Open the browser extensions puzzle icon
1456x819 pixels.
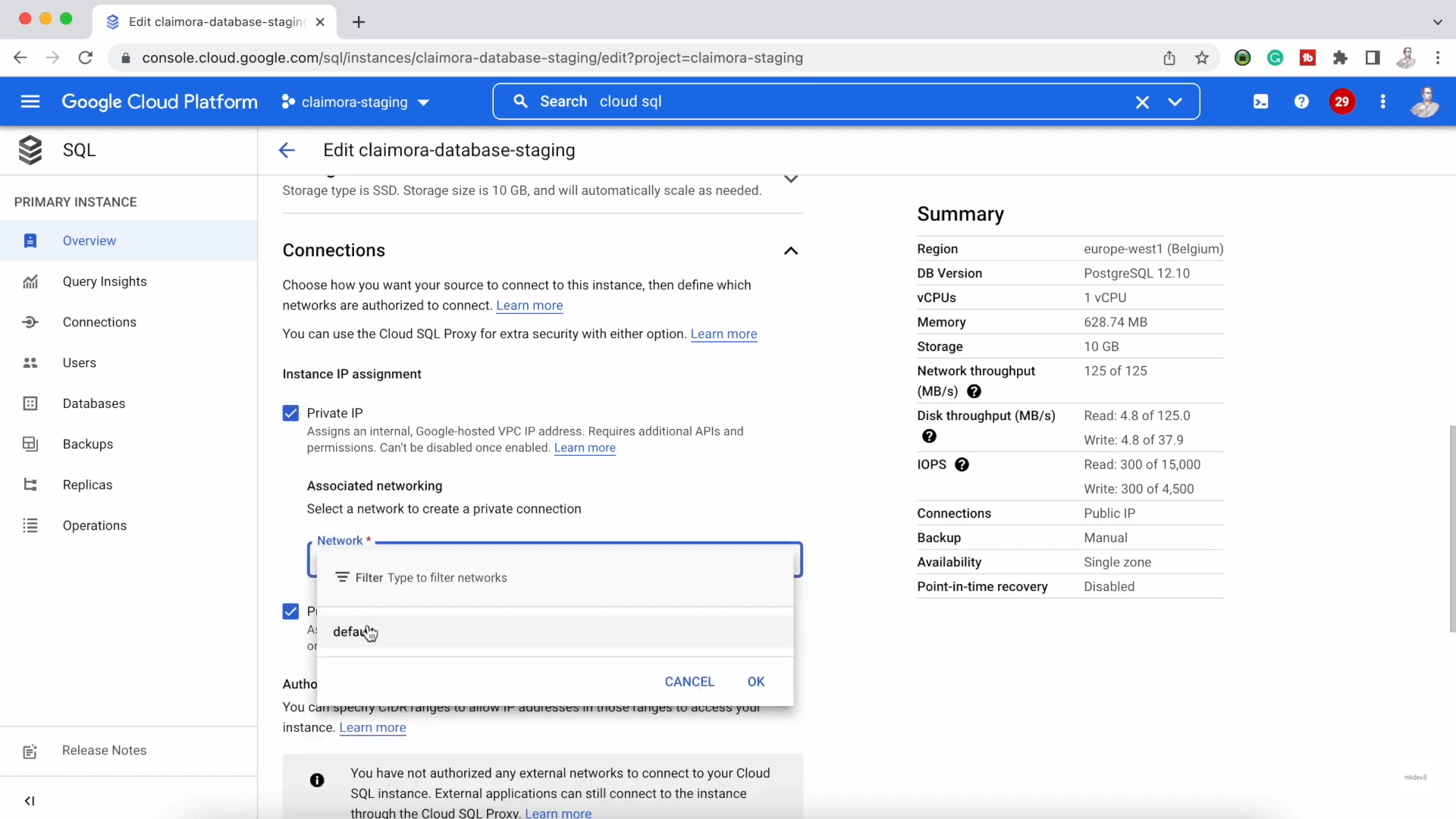(1340, 58)
